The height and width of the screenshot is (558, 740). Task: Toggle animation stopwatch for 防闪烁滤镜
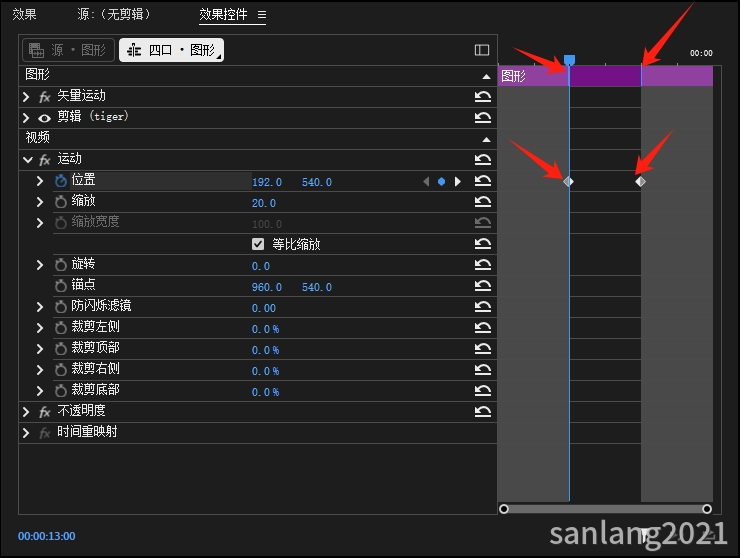[x=60, y=307]
